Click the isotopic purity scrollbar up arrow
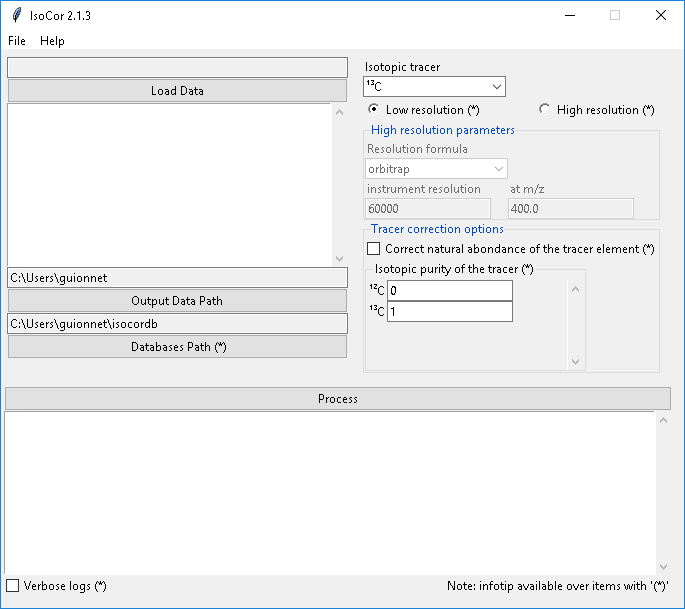Image resolution: width=685 pixels, height=609 pixels. (x=575, y=289)
